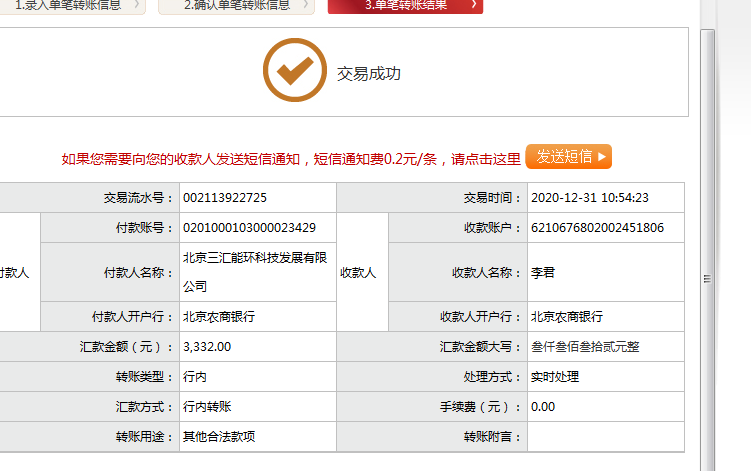The height and width of the screenshot is (471, 751).
Task: Click amount in words 叁仟叁佰叁拾贰元整
Action: [x=585, y=347]
